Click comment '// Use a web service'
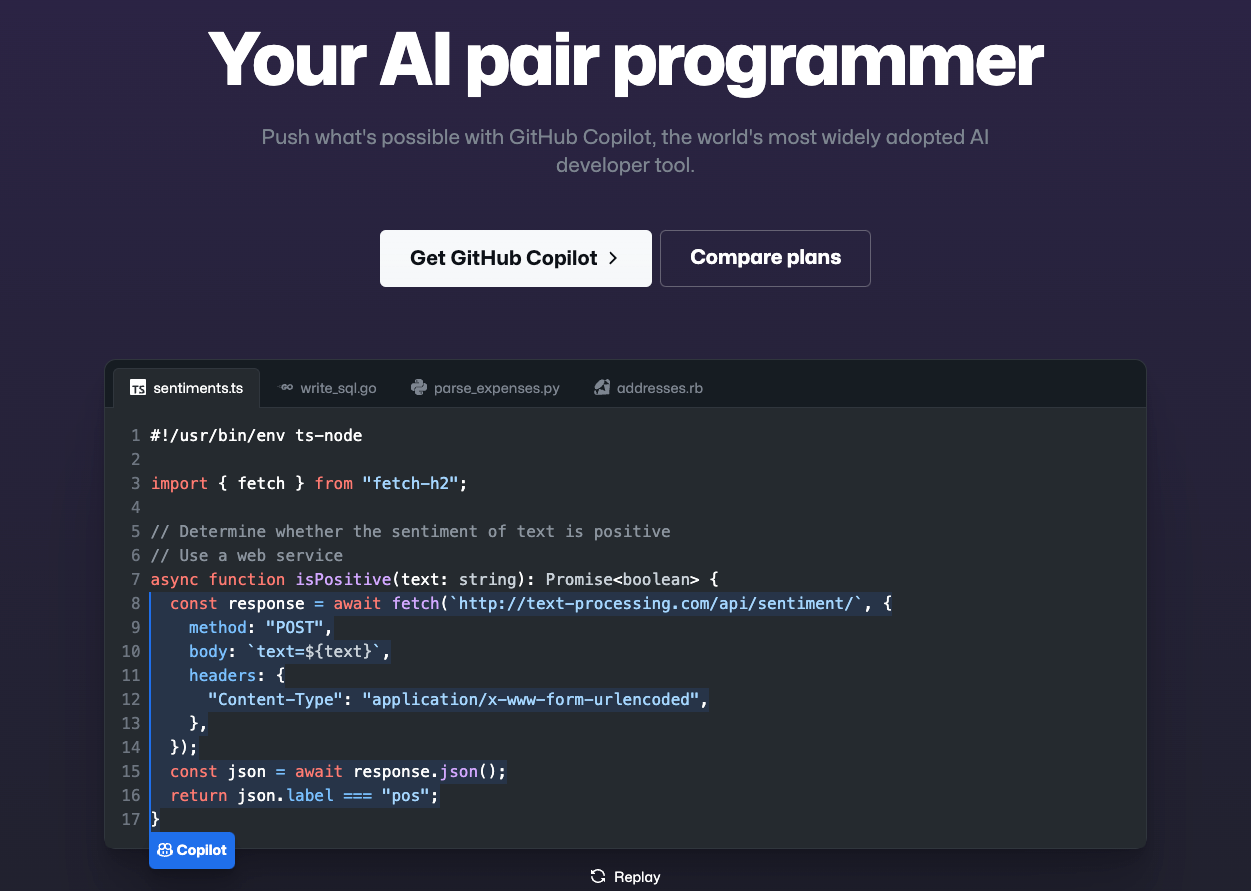The height and width of the screenshot is (891, 1251). click(247, 555)
